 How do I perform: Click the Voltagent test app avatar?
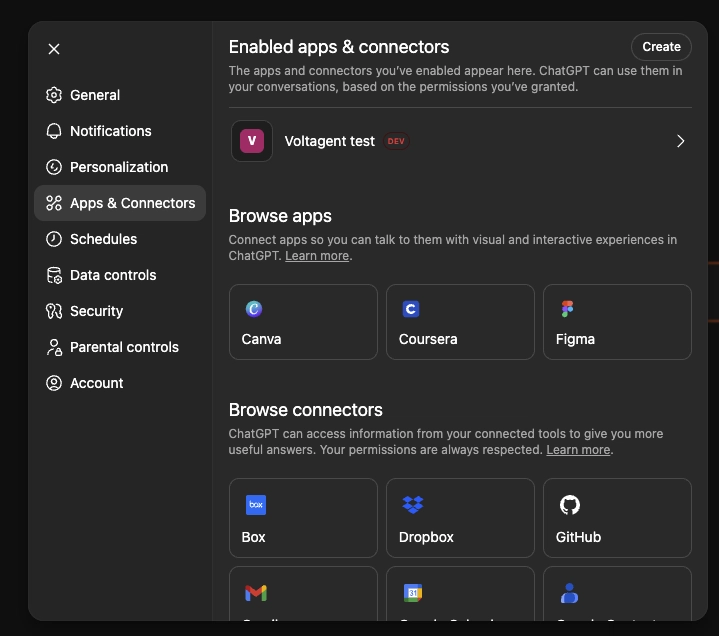tap(252, 141)
